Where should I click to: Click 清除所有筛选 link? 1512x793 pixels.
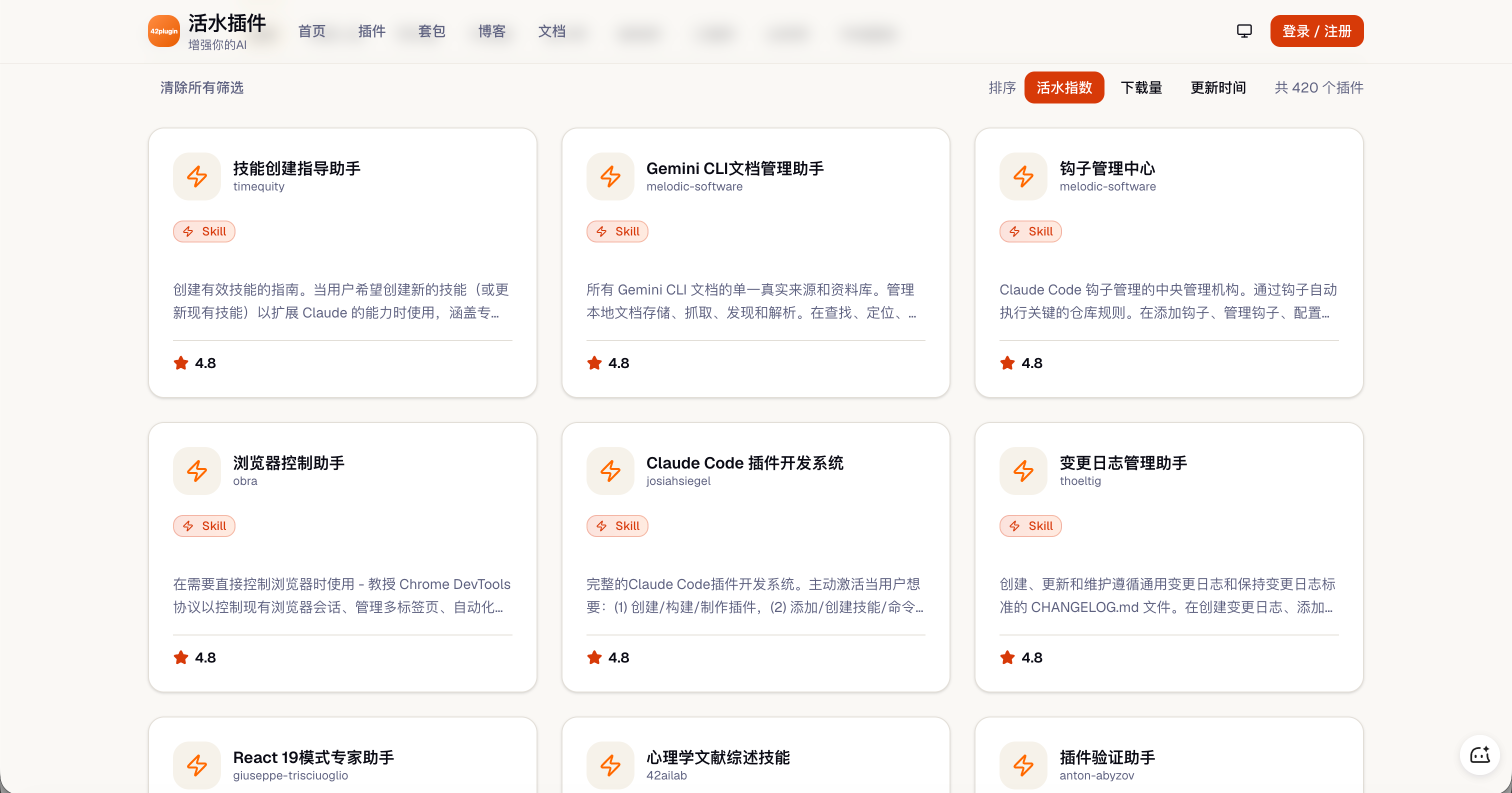202,88
